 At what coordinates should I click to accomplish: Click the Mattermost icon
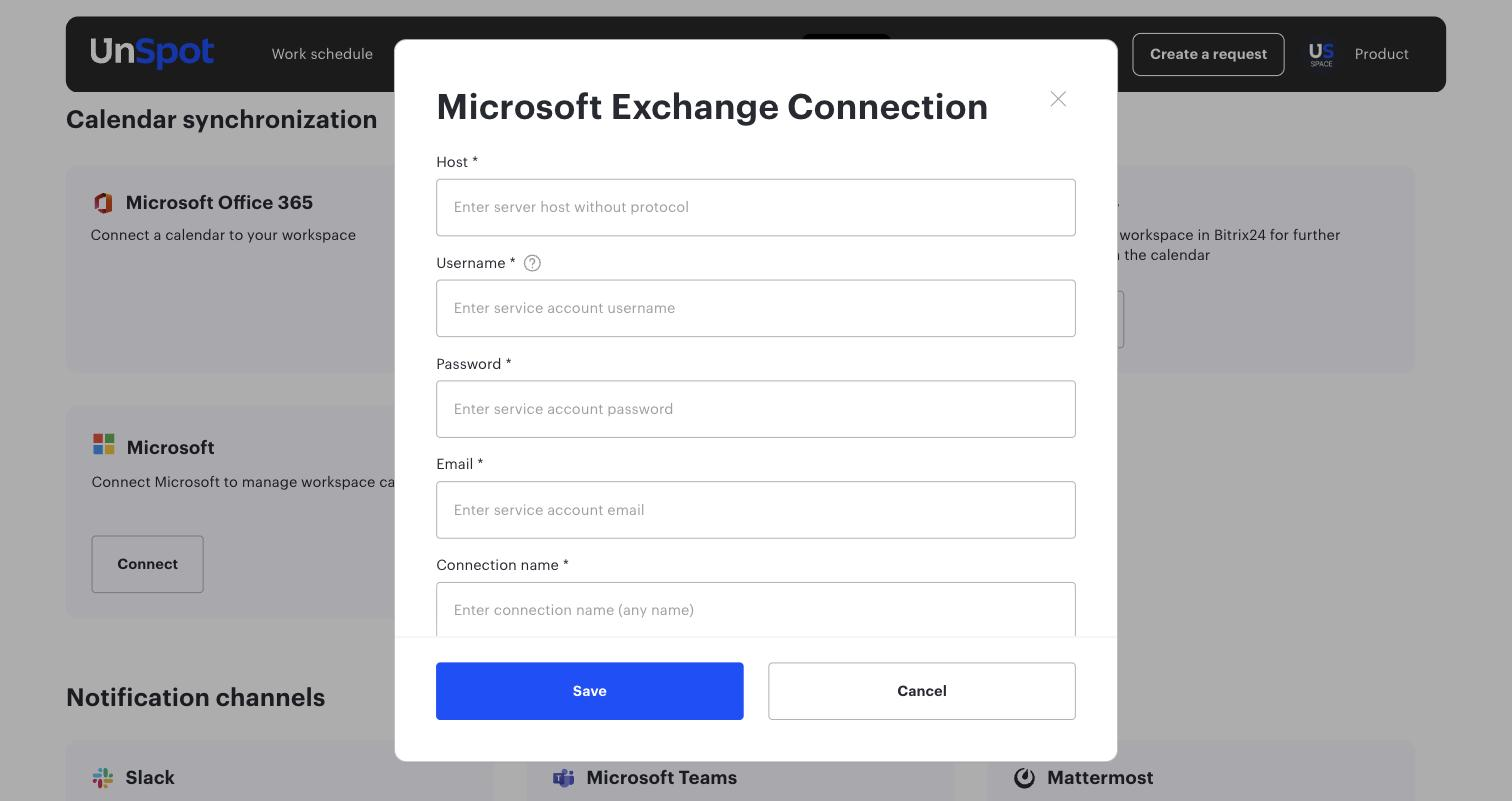click(x=1024, y=778)
